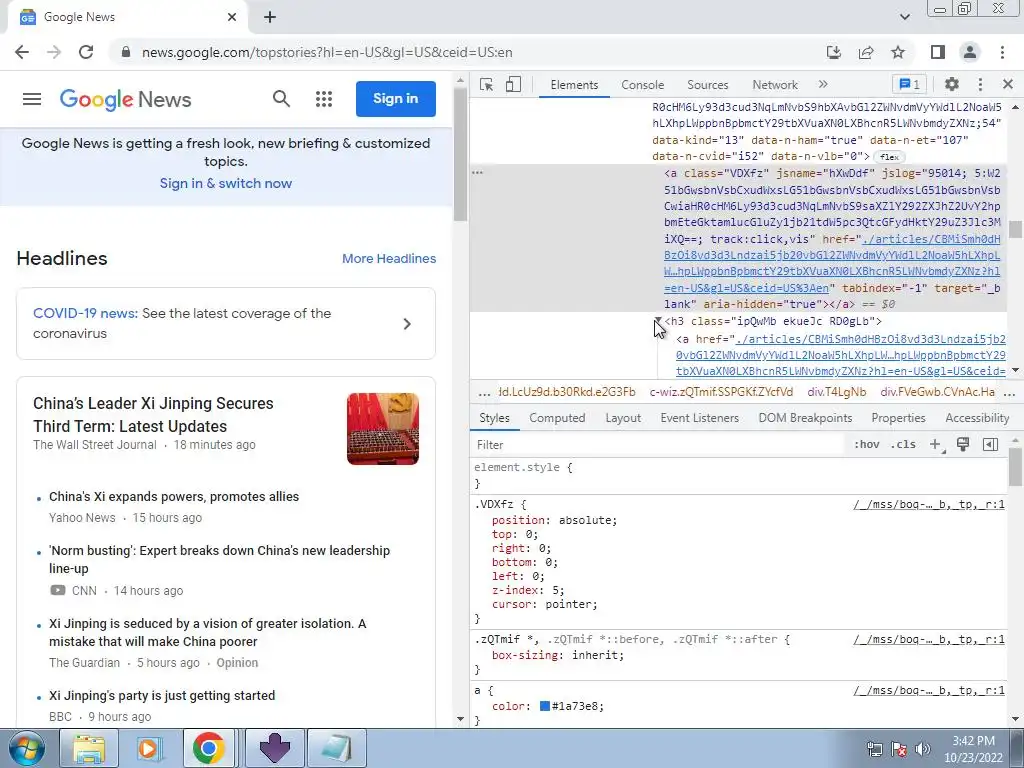This screenshot has width=1024, height=768.
Task: Open the Layout tab
Action: pyautogui.click(x=623, y=418)
